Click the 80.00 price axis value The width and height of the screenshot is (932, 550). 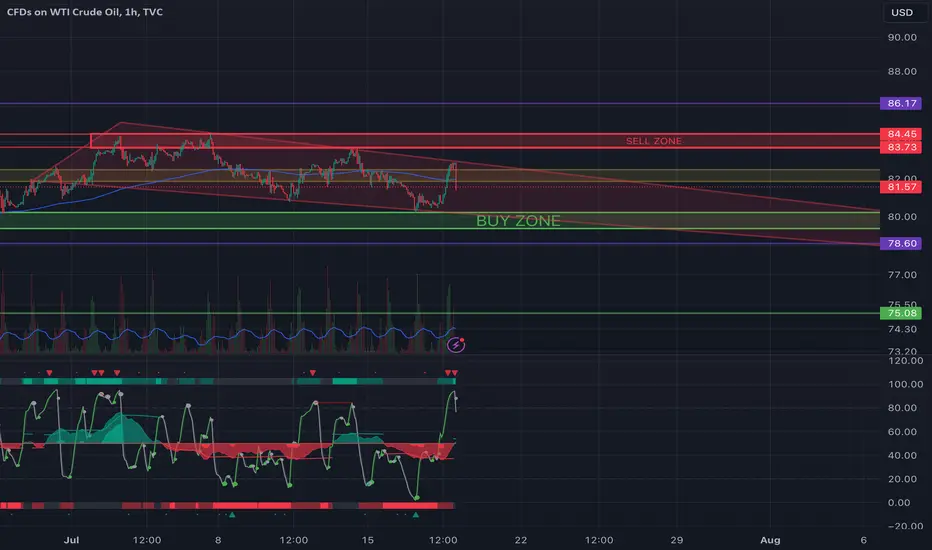pos(902,216)
